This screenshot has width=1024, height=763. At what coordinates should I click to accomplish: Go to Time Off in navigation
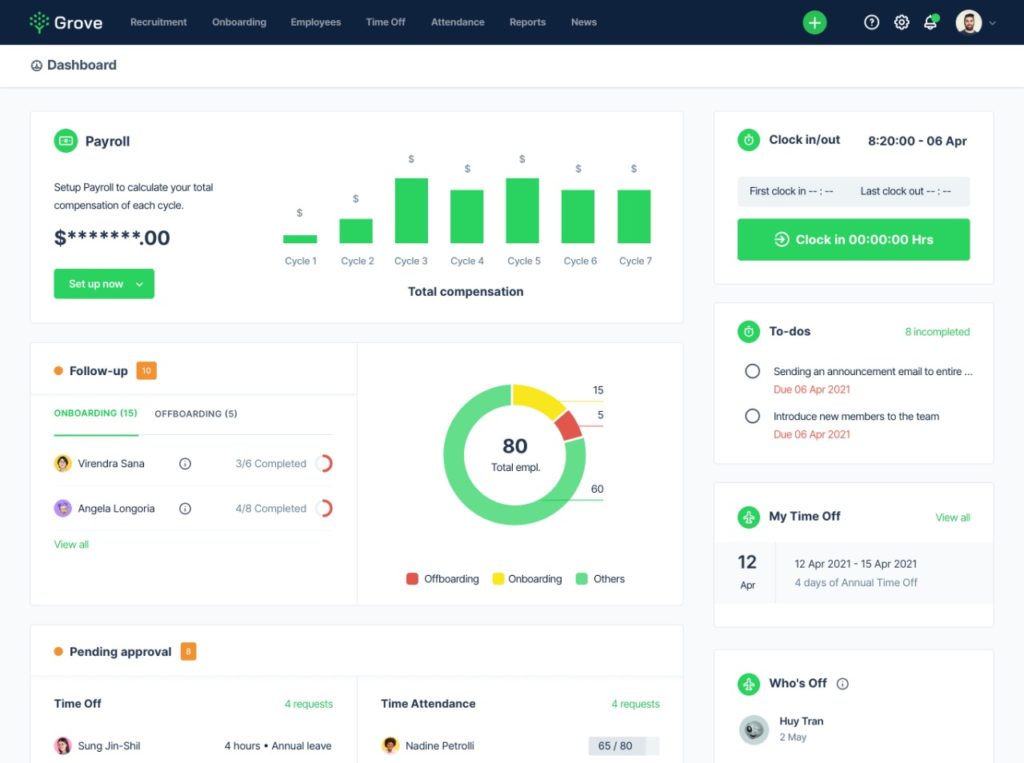click(385, 22)
